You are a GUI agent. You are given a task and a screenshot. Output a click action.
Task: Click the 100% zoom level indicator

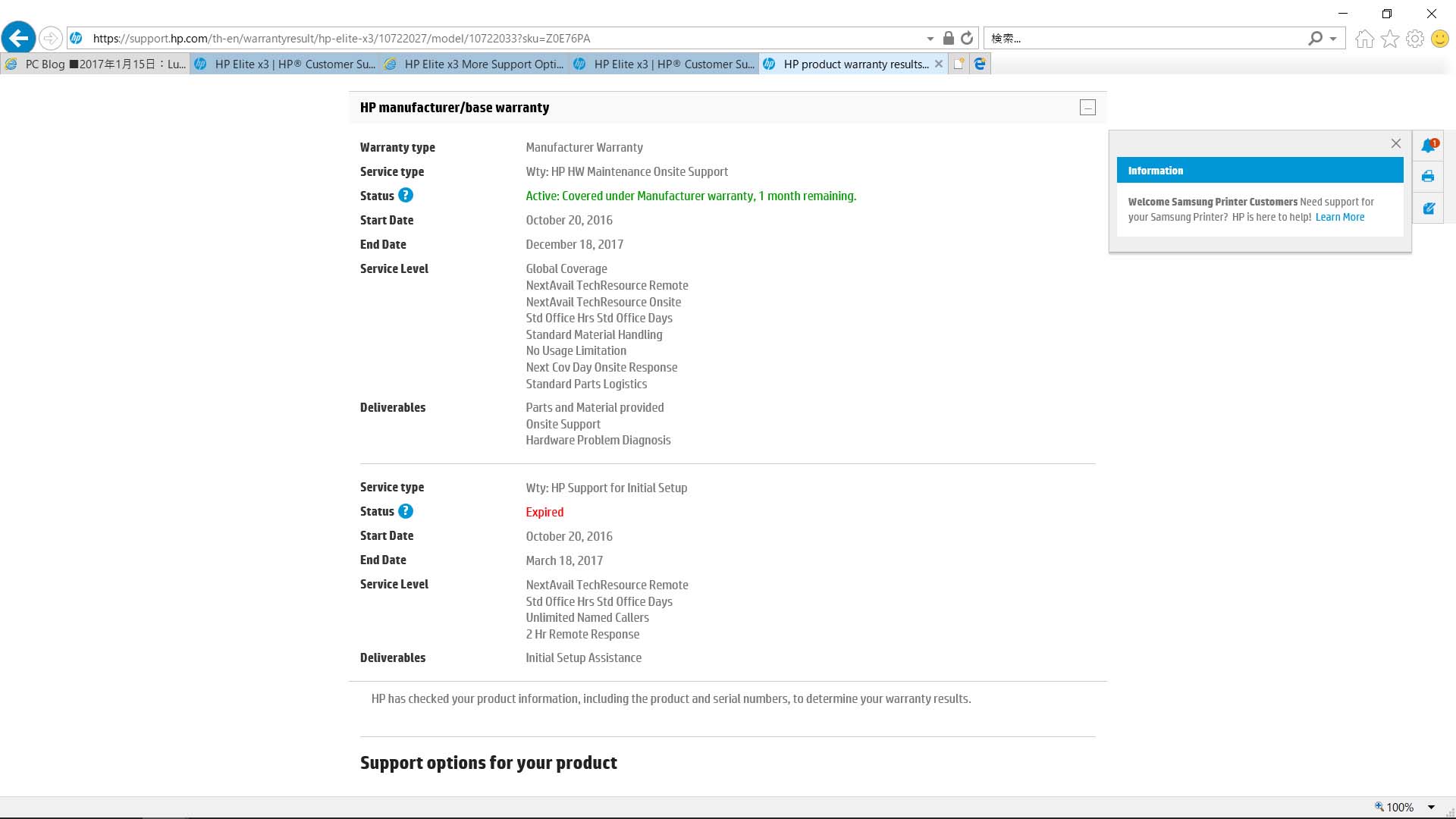point(1394,808)
